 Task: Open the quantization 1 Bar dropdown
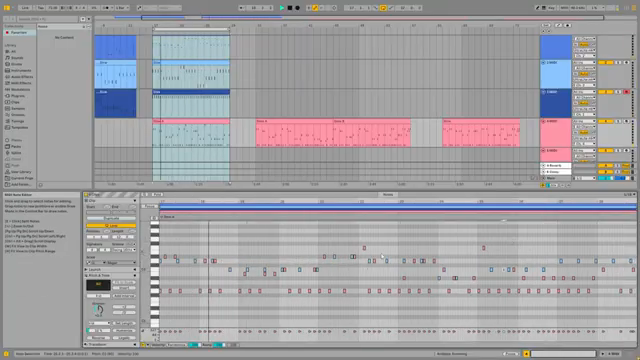click(x=122, y=8)
